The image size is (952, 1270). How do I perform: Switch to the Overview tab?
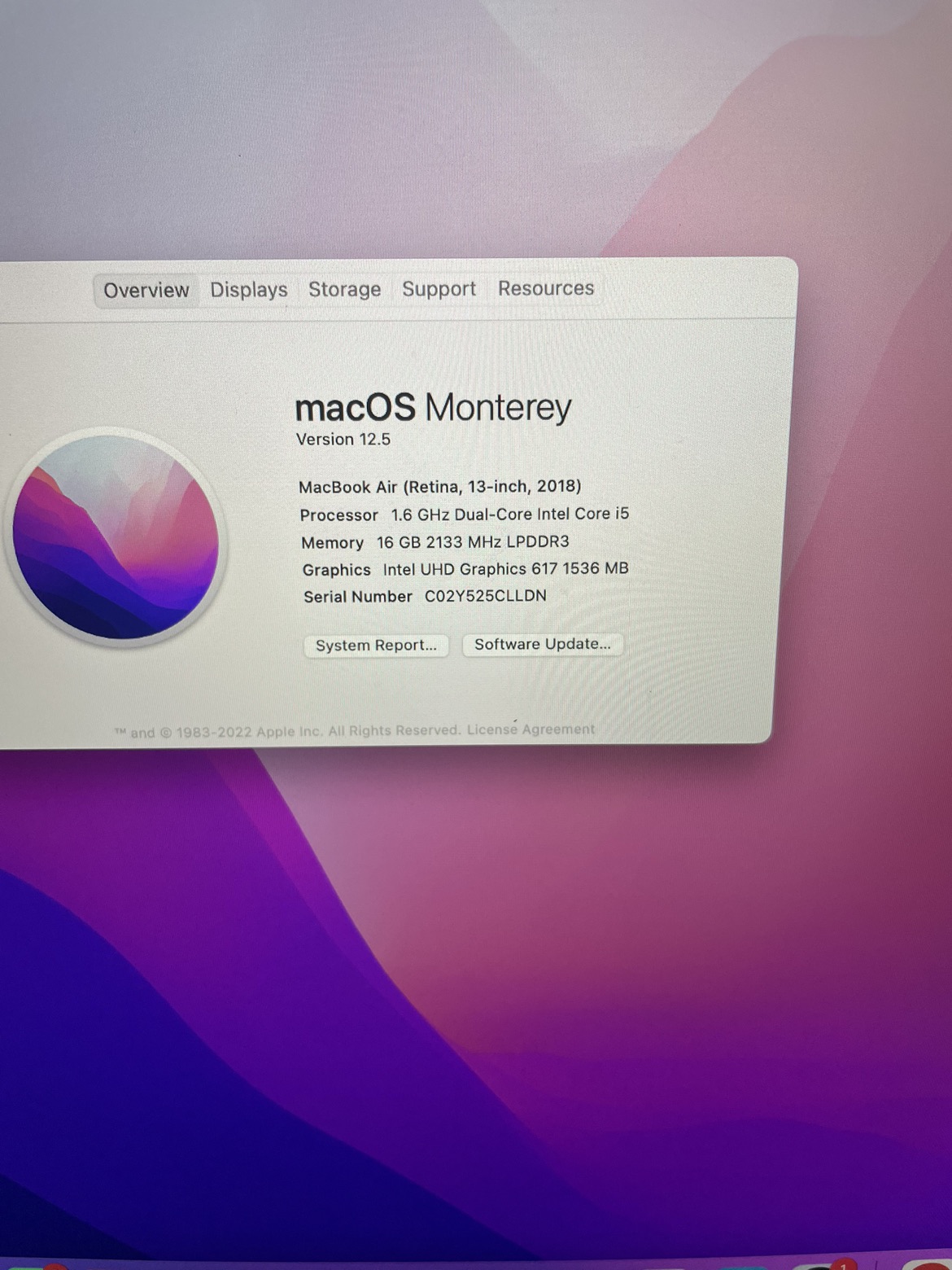[x=146, y=291]
